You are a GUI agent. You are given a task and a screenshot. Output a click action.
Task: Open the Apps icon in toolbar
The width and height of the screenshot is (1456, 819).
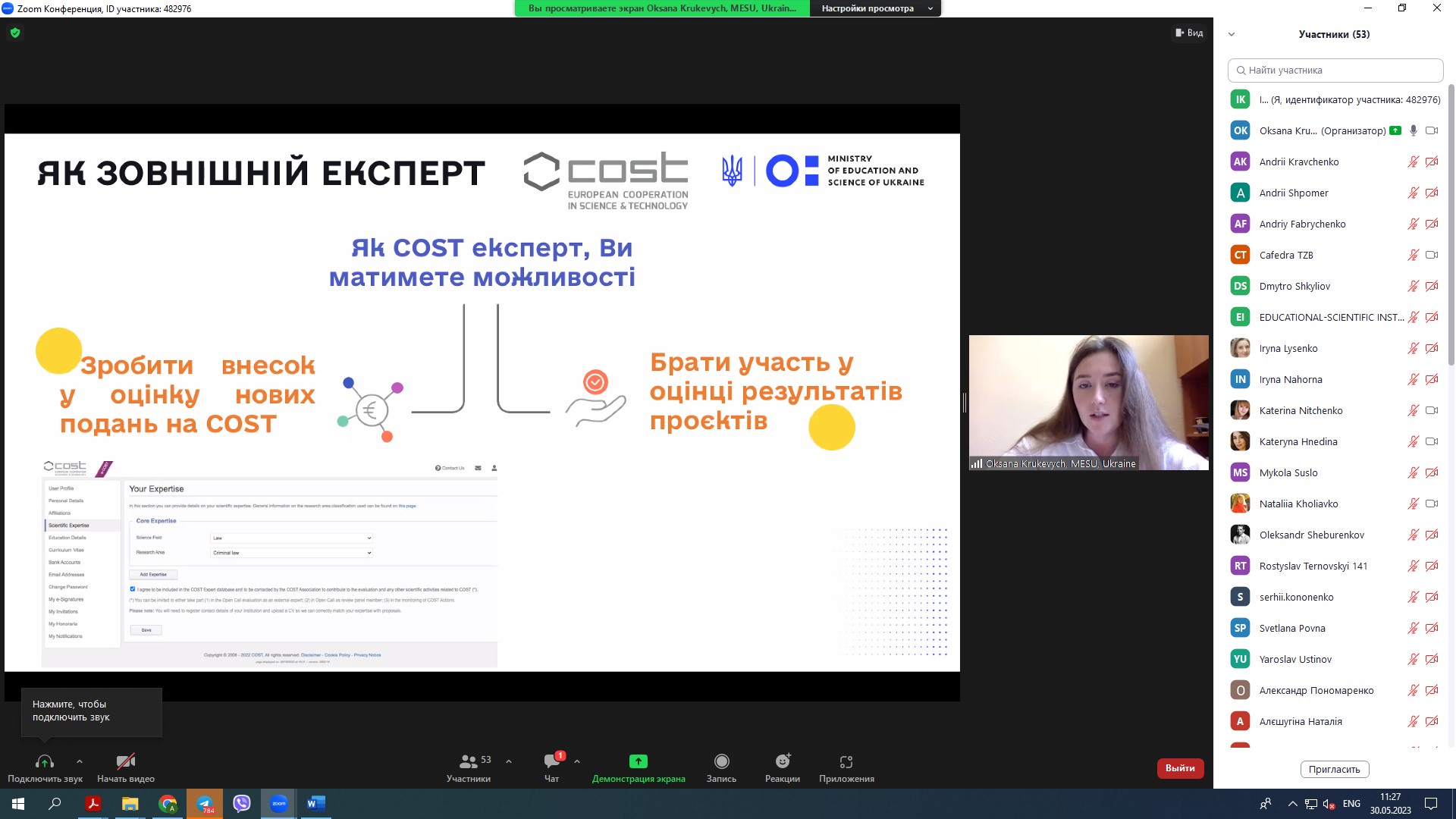(x=846, y=761)
